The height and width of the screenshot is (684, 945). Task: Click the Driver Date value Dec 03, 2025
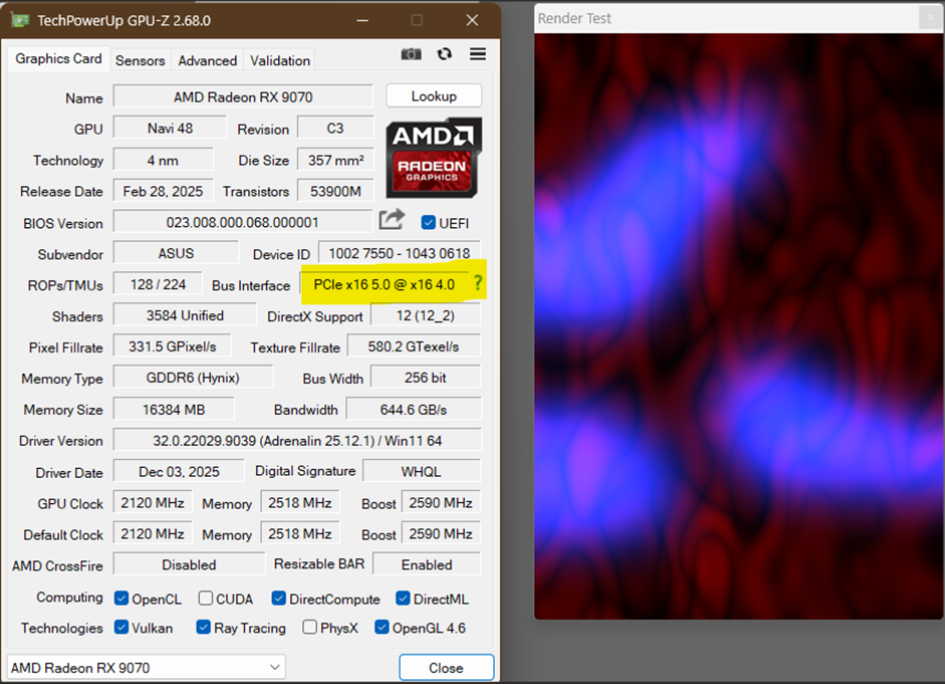pyautogui.click(x=179, y=471)
